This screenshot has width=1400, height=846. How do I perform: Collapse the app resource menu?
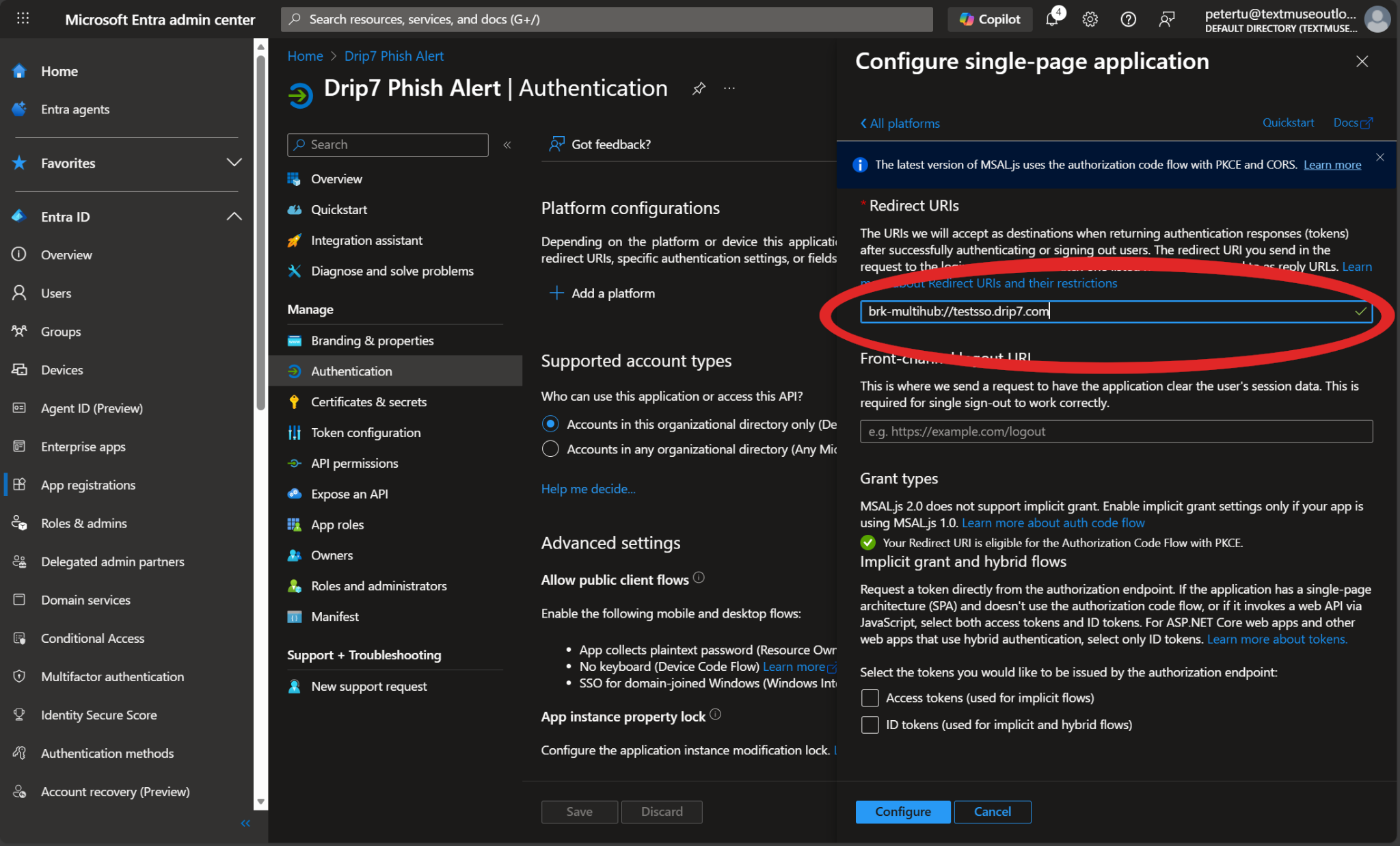507,145
